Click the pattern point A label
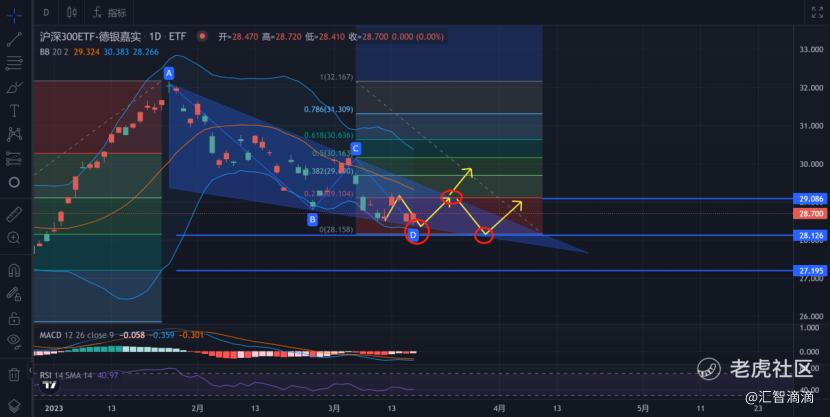 (169, 73)
